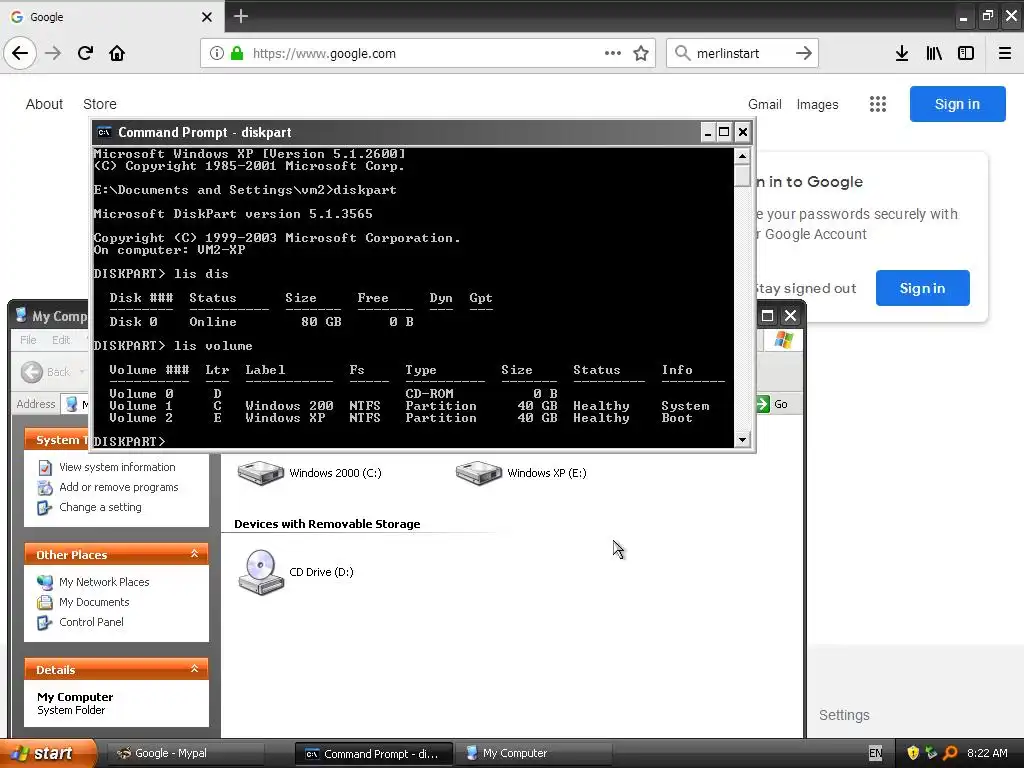Open the Google Store link

pos(99,104)
